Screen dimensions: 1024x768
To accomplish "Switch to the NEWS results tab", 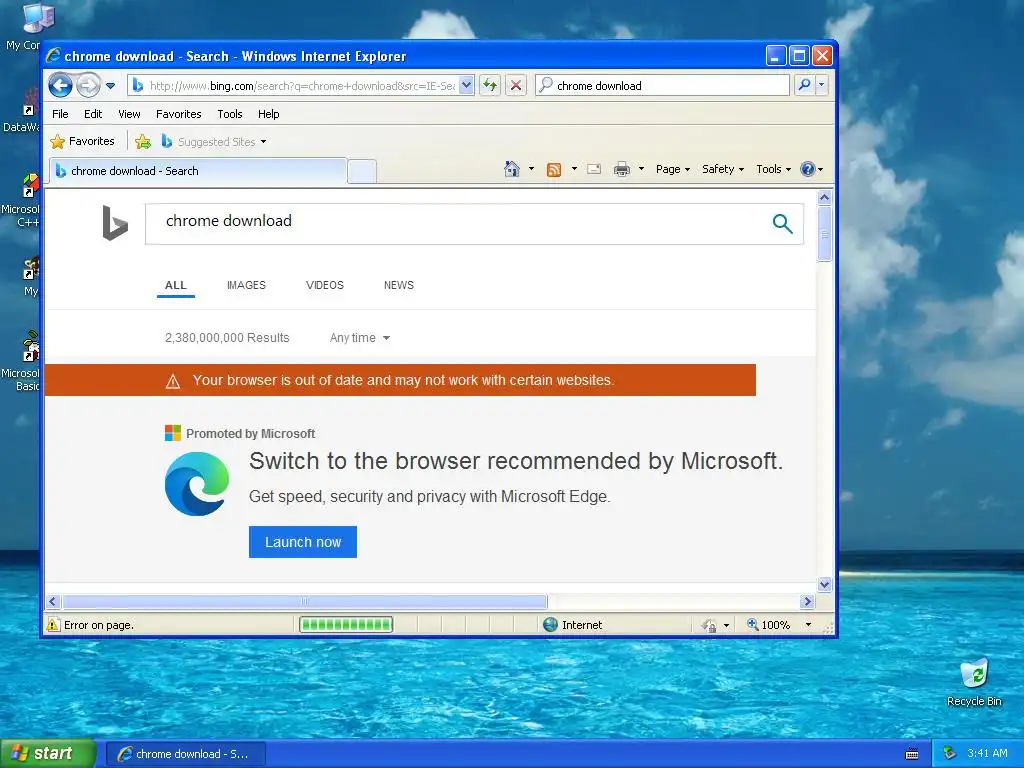I will (399, 285).
